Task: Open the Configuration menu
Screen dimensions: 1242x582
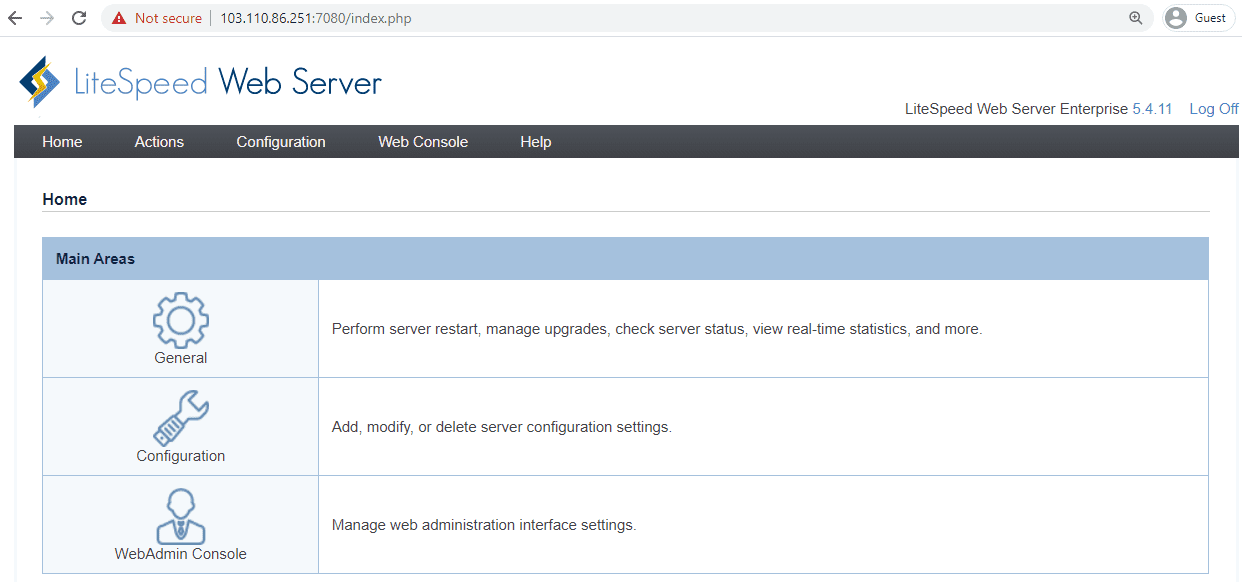Action: (x=280, y=141)
